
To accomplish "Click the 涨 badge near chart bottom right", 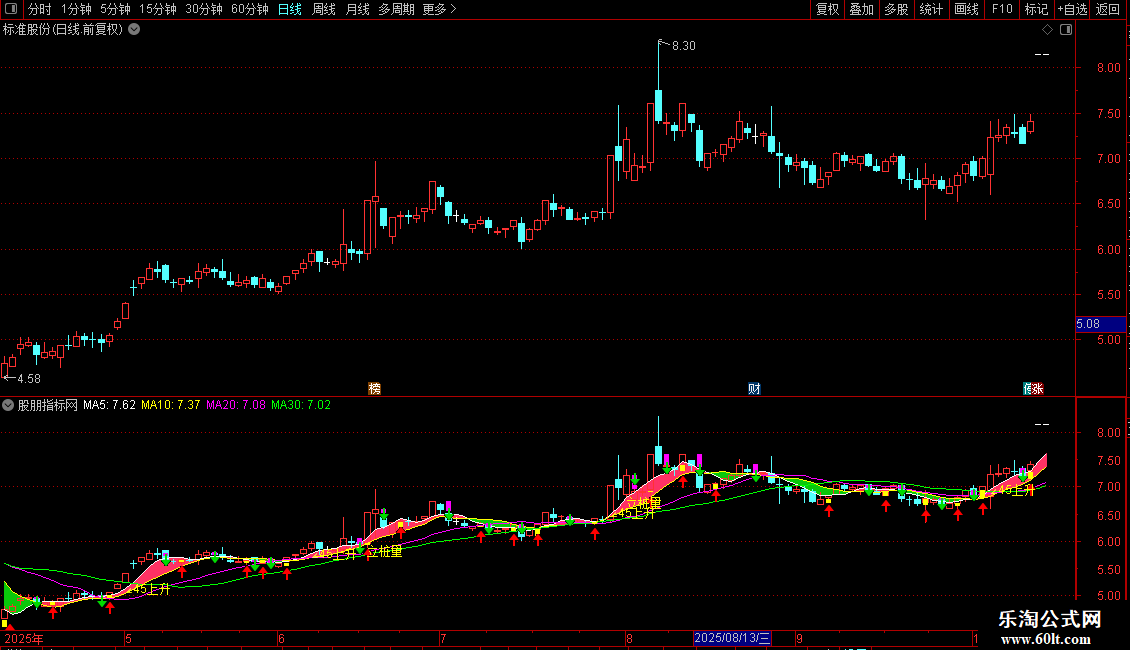I will [1038, 388].
